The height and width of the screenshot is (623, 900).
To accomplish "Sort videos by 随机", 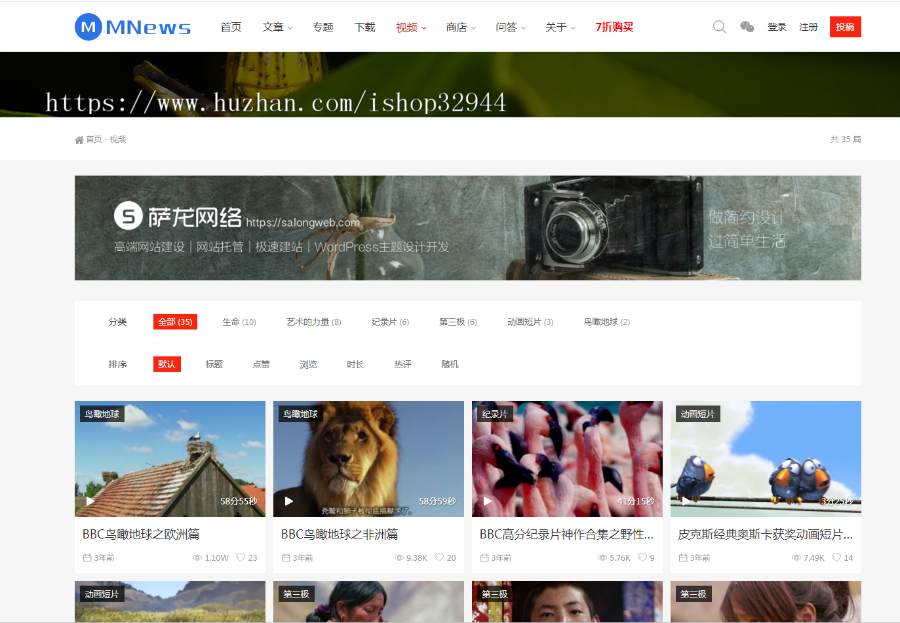I will coord(449,363).
